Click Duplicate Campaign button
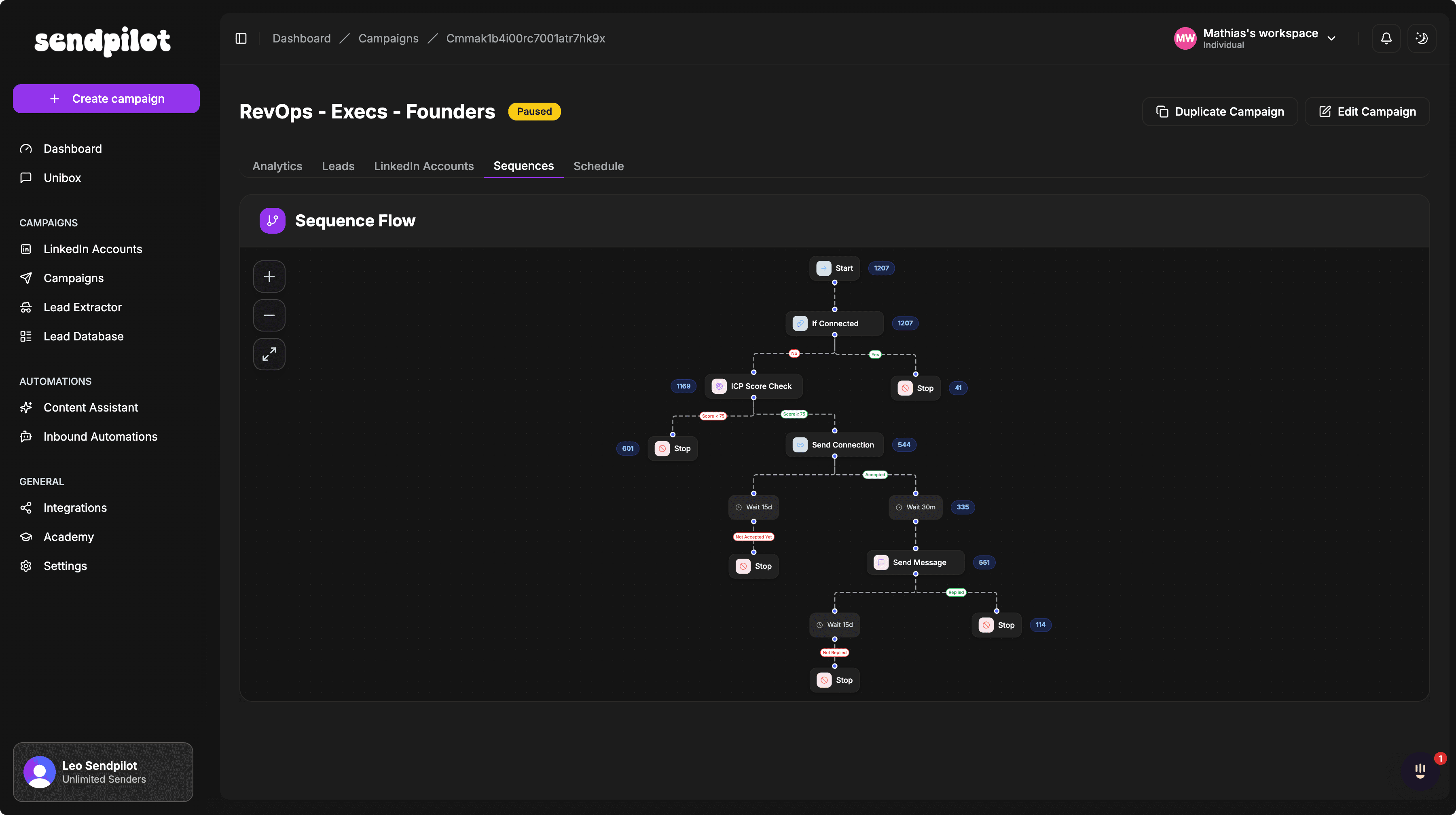The width and height of the screenshot is (1456, 815). tap(1220, 112)
